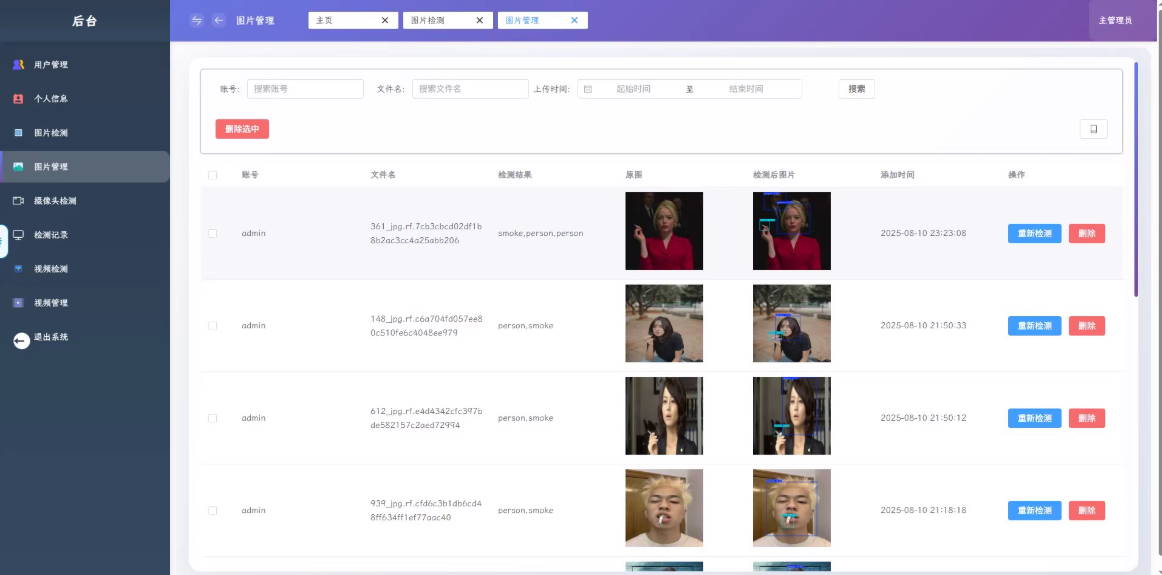Close the 图片检测 tab
1162x575 pixels.
[479, 21]
